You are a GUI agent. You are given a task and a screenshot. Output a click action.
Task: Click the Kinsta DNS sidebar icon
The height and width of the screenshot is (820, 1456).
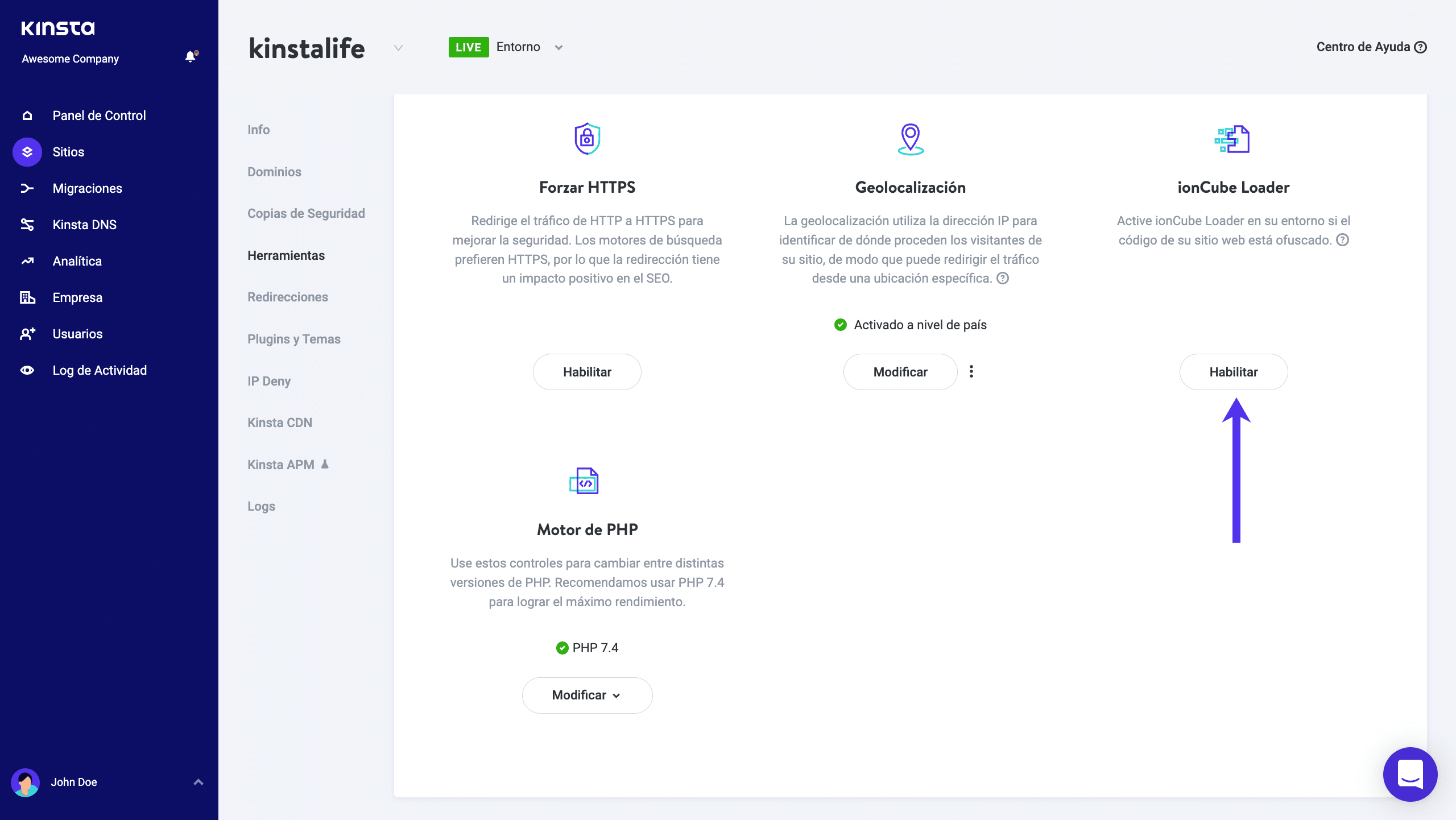tap(27, 225)
